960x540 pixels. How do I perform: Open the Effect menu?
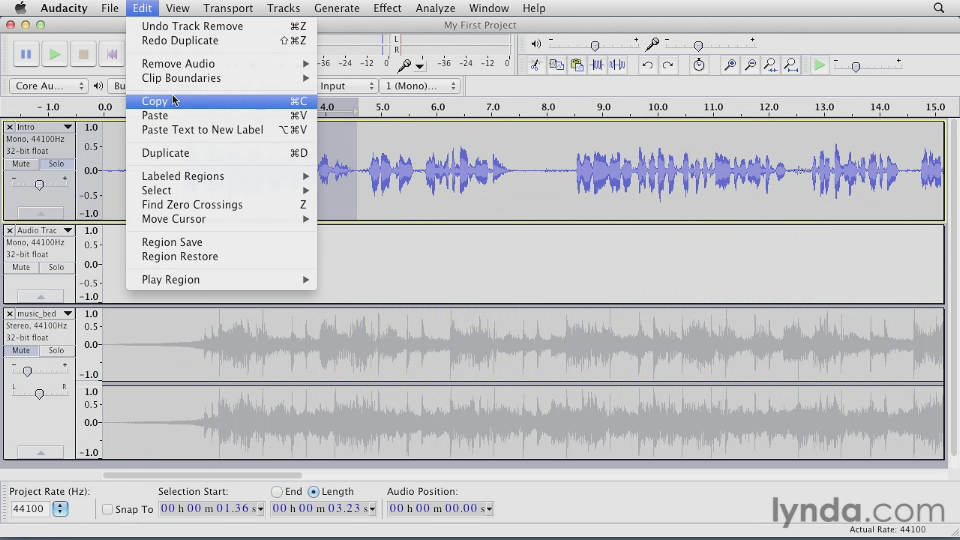pos(388,8)
